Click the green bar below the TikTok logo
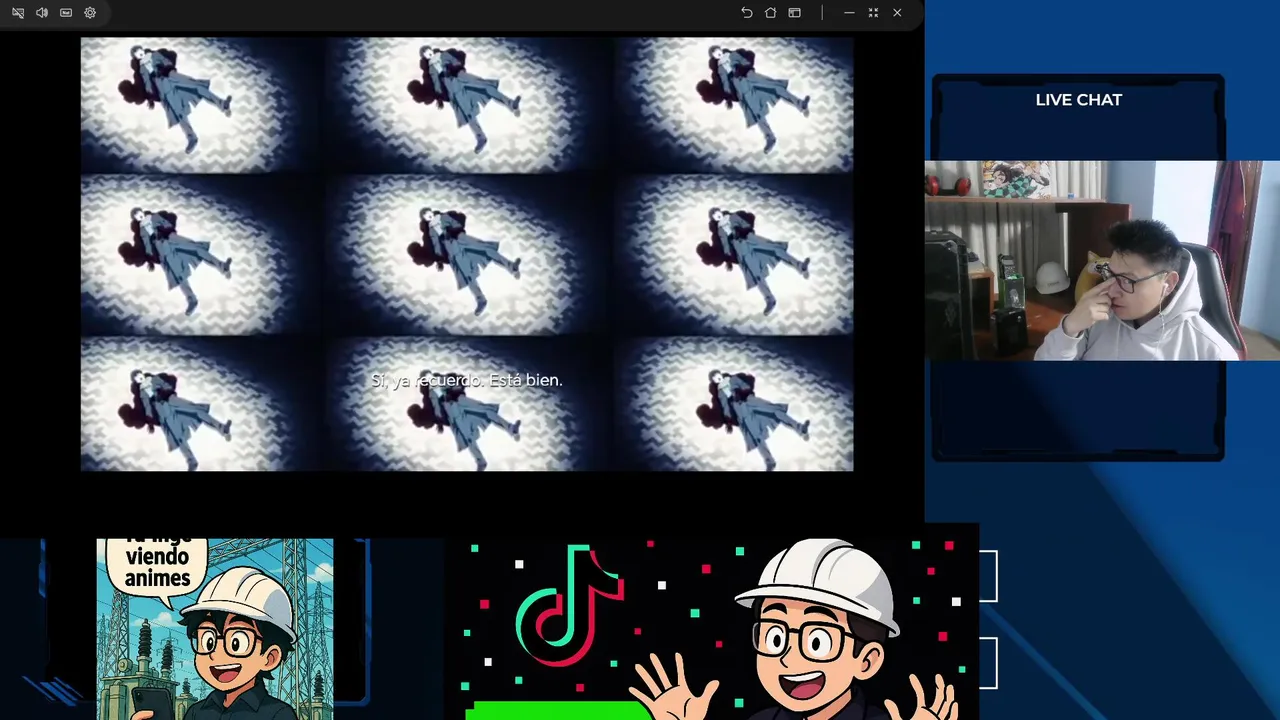The height and width of the screenshot is (720, 1280). coord(558,711)
